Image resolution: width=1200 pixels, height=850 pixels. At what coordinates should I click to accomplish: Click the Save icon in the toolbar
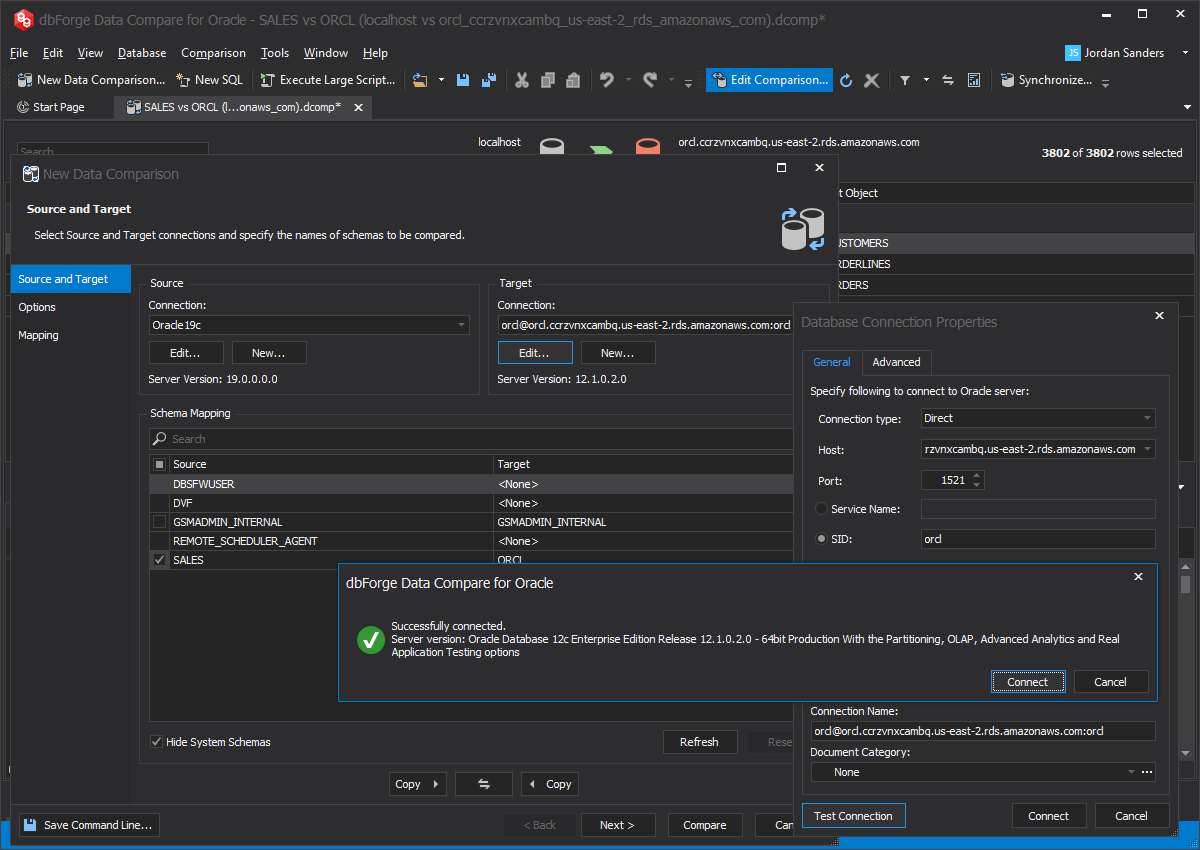[464, 80]
